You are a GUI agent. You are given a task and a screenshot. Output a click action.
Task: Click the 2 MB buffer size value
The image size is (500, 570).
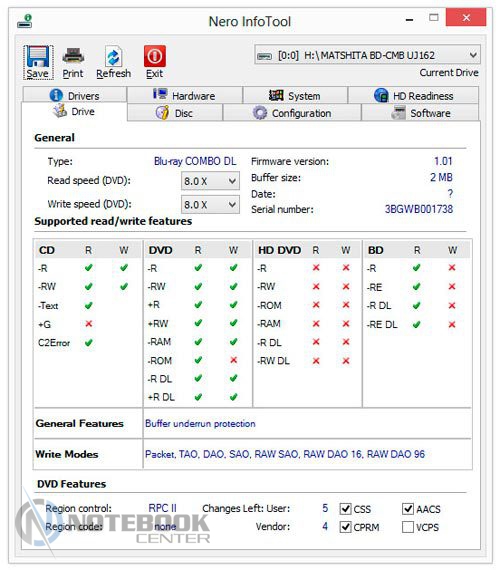point(441,177)
